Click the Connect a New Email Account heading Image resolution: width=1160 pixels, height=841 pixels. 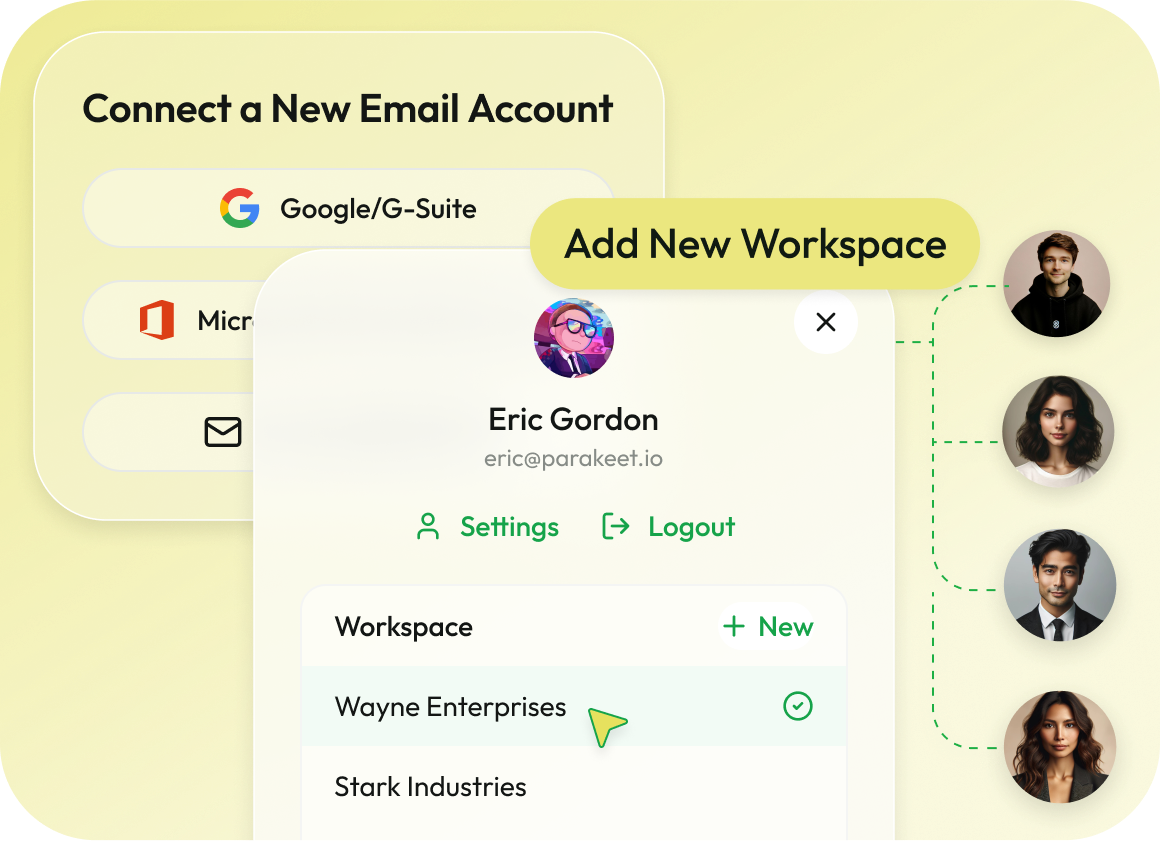348,109
